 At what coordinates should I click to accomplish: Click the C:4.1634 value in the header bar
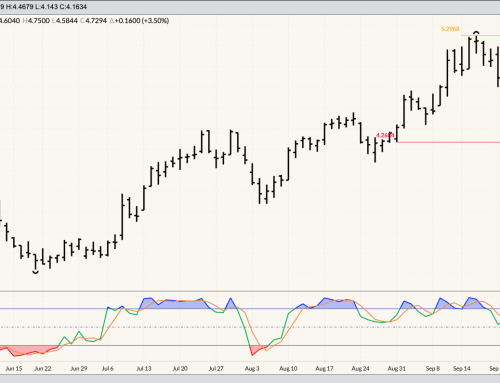[73, 7]
